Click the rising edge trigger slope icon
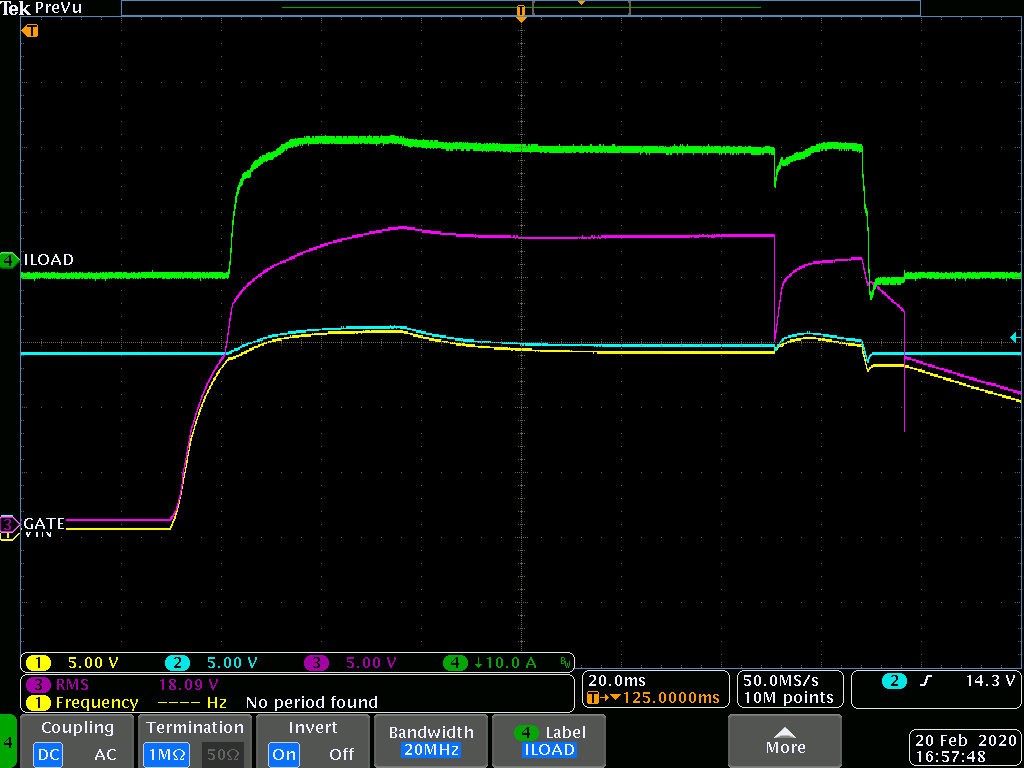Viewport: 1024px width, 768px height. point(925,681)
